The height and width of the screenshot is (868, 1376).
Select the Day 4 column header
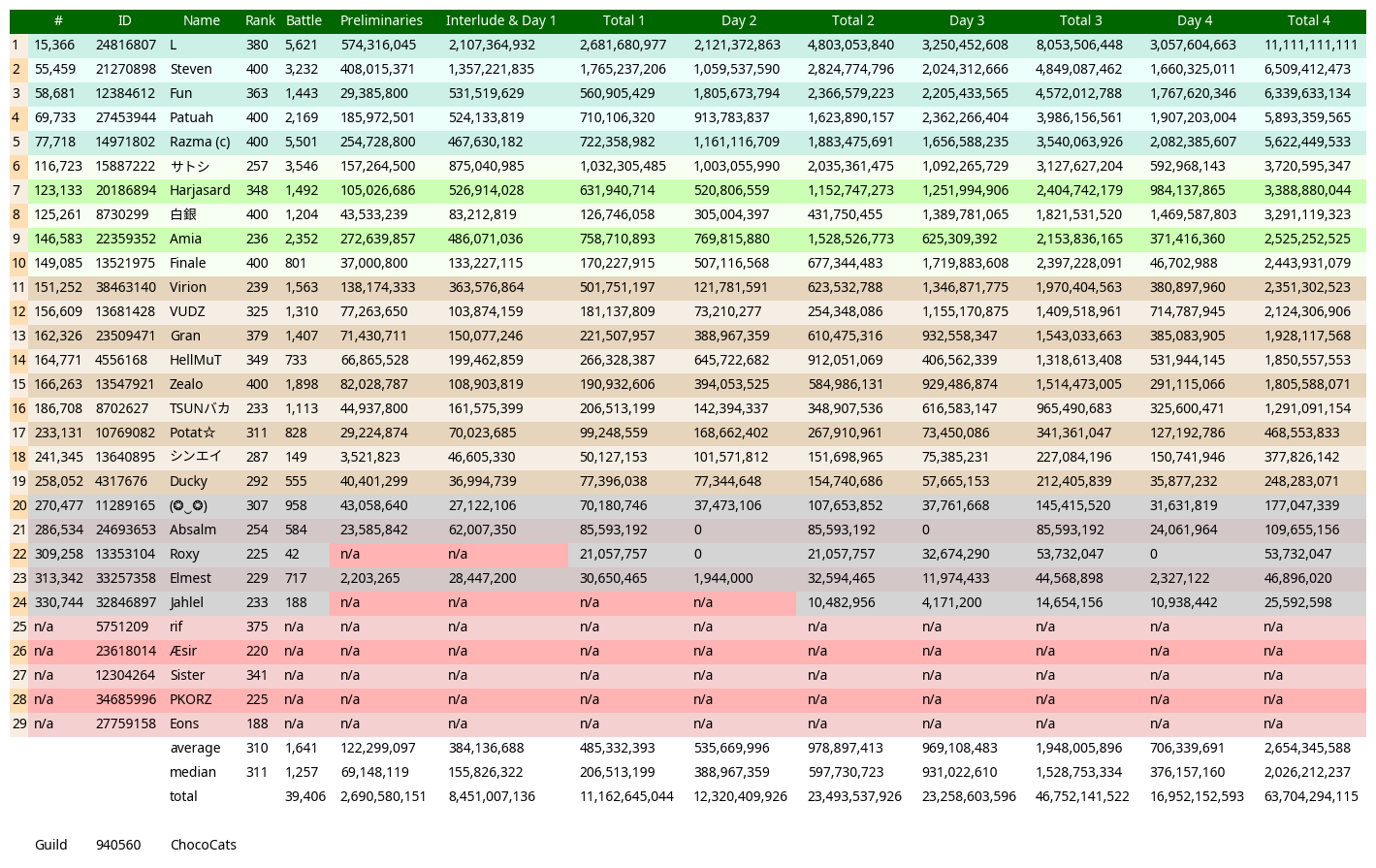coord(1195,20)
